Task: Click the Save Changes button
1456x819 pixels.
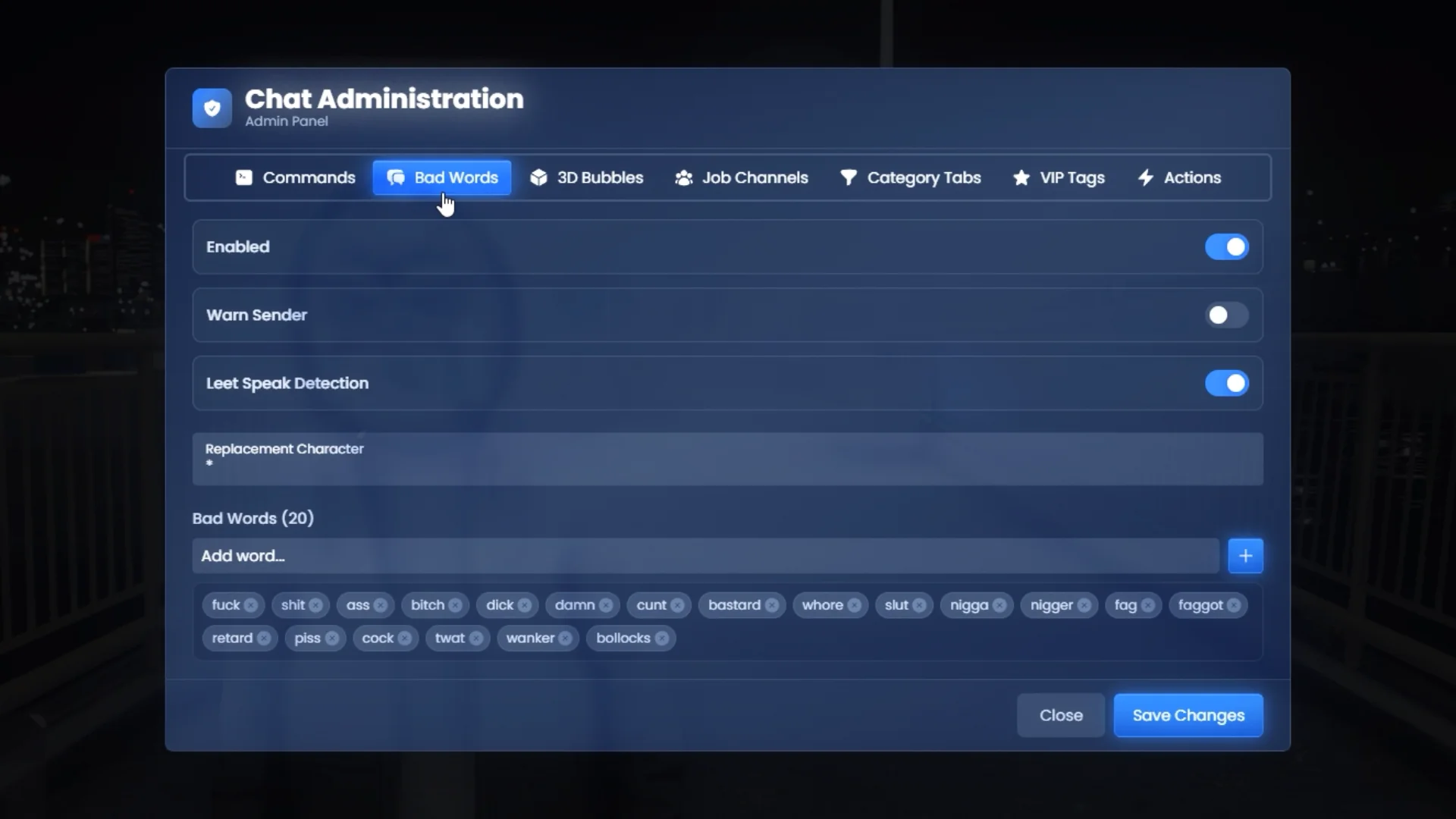Action: 1188,715
